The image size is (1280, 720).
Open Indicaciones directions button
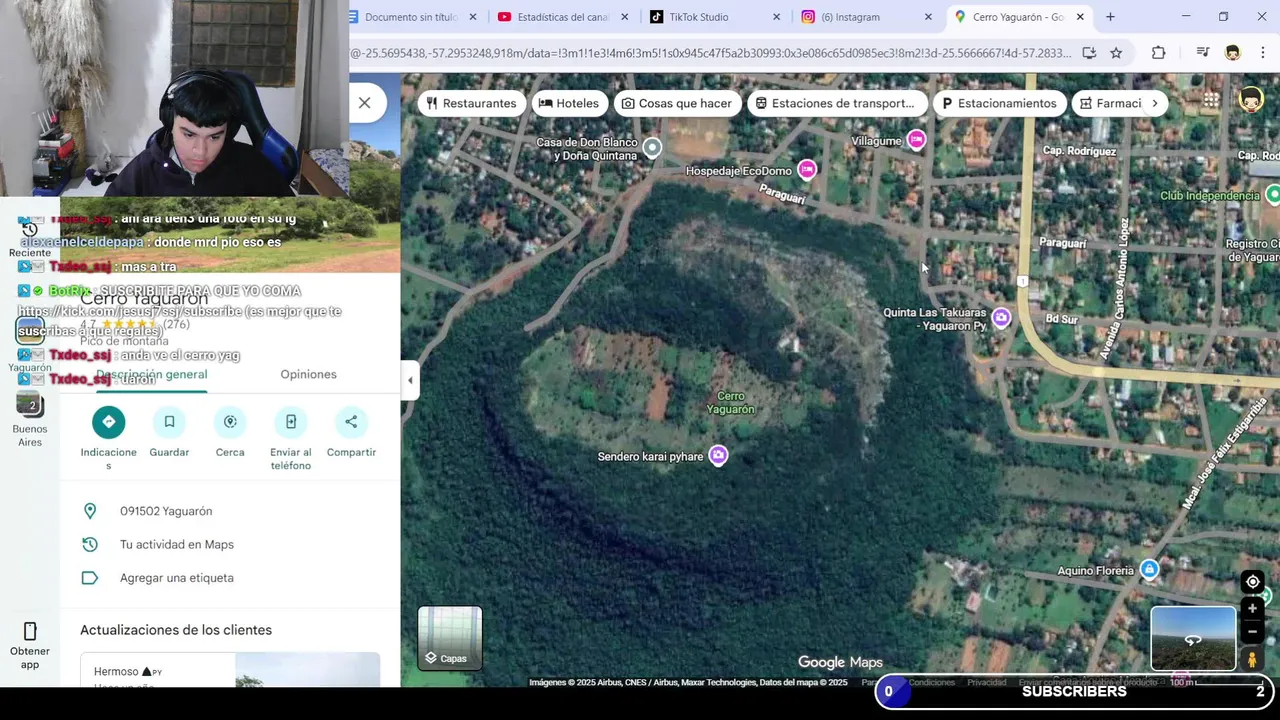click(x=108, y=422)
